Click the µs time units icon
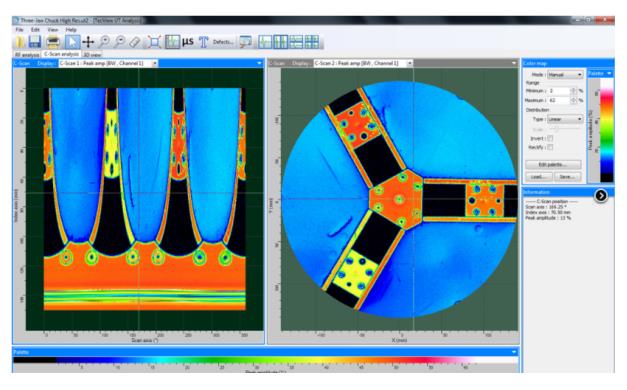 (x=188, y=41)
